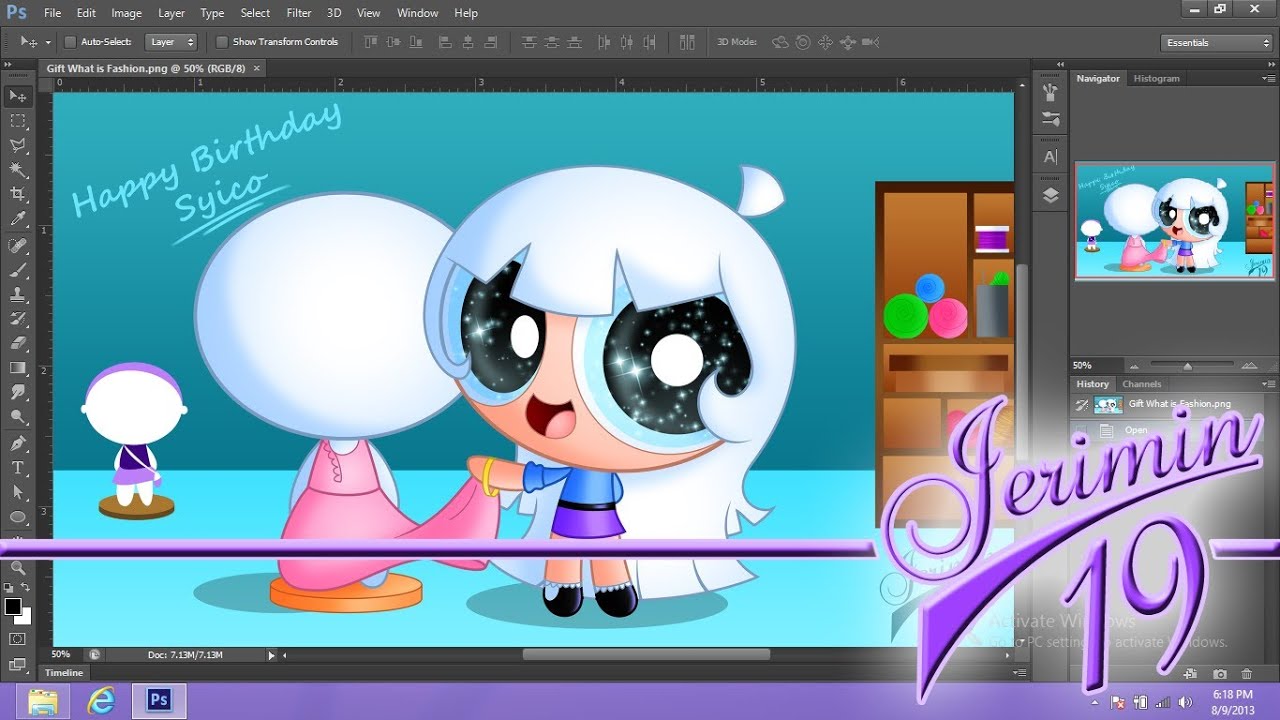This screenshot has width=1280, height=720.
Task: Select the Magic Wand tool
Action: click(x=18, y=170)
